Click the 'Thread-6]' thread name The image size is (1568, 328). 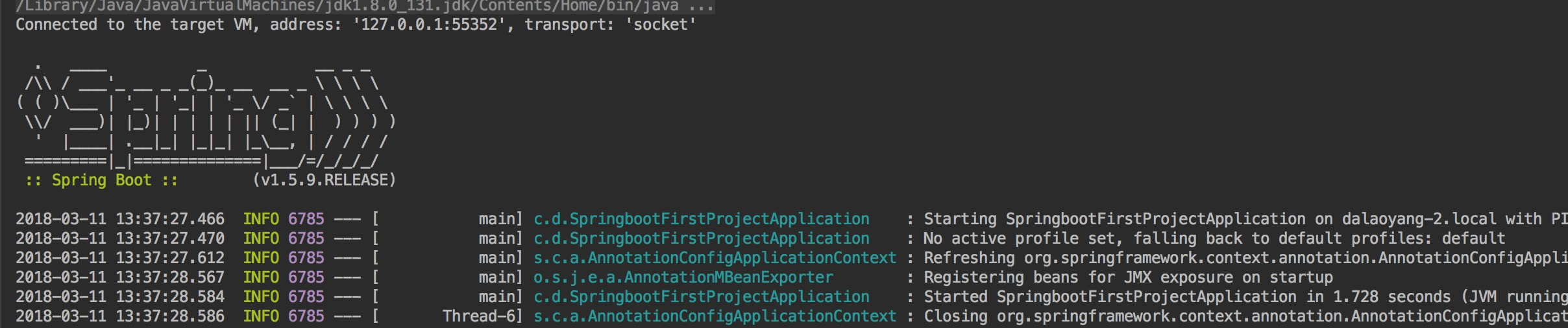coord(483,316)
